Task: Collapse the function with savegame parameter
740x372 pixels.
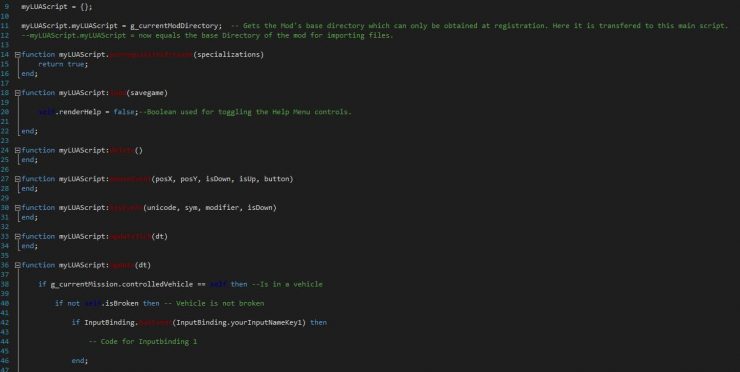Action: (x=17, y=93)
